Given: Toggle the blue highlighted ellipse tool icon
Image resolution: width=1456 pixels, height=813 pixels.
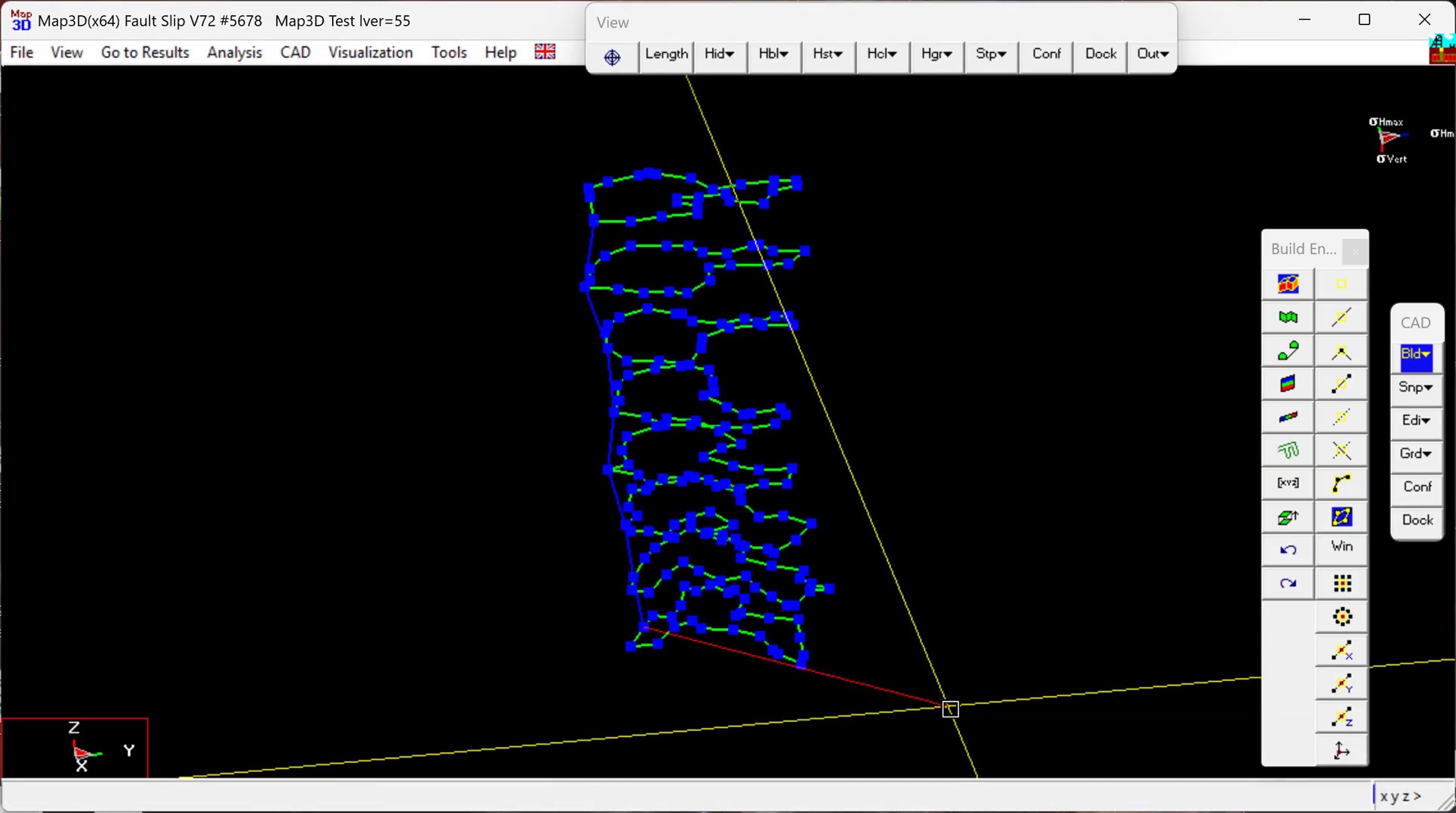Looking at the screenshot, I should 1341,517.
